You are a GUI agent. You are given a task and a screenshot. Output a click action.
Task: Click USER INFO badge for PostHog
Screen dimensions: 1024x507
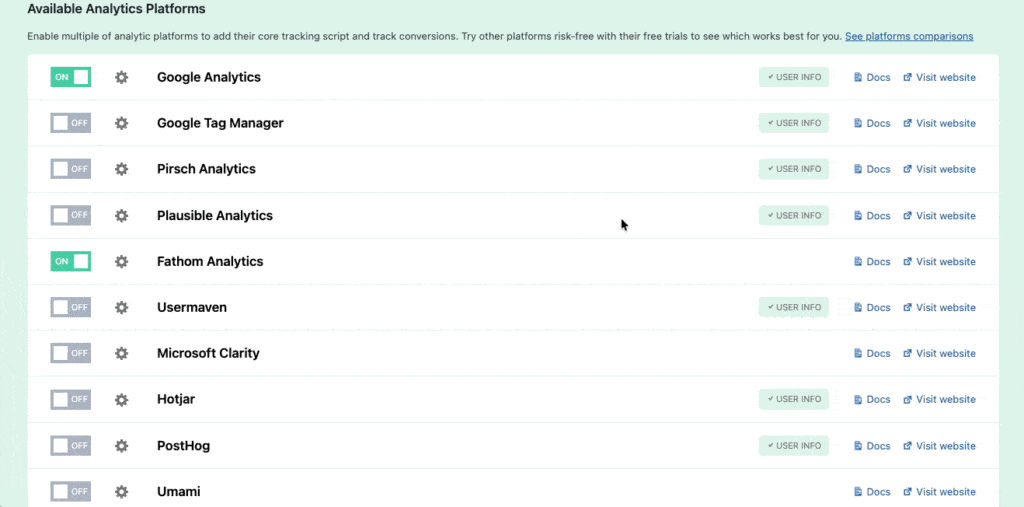point(793,446)
